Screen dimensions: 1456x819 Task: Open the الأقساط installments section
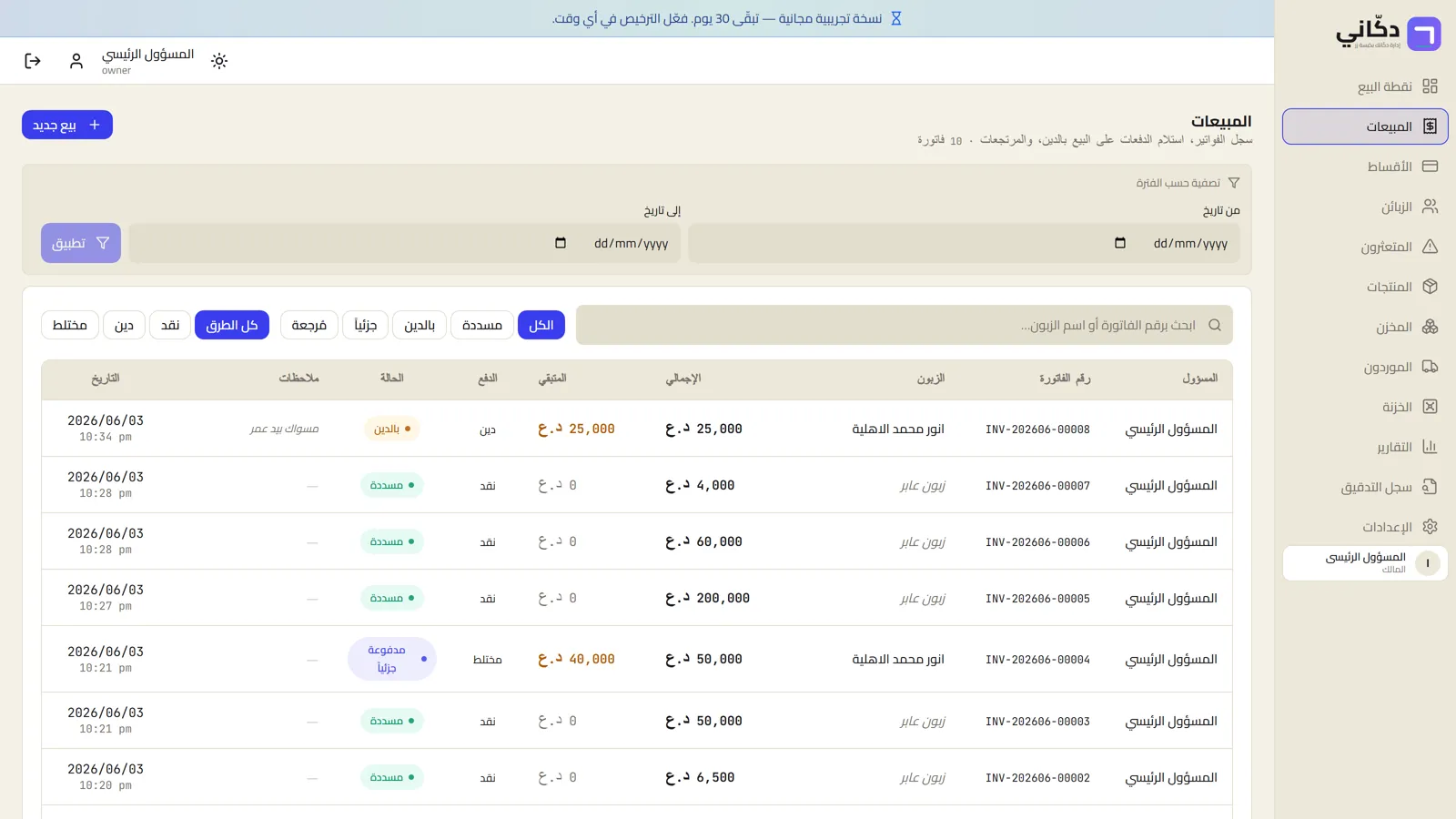[1365, 167]
